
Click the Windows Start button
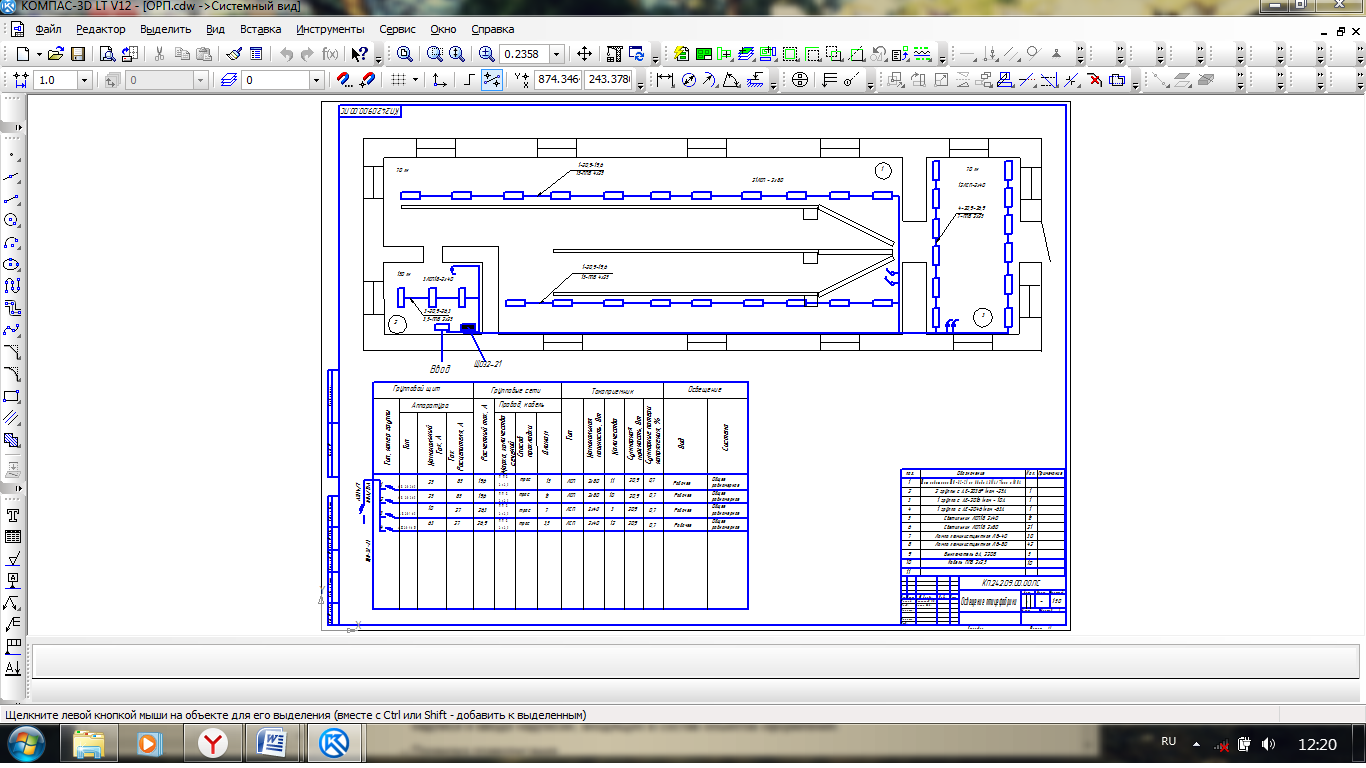[x=25, y=744]
